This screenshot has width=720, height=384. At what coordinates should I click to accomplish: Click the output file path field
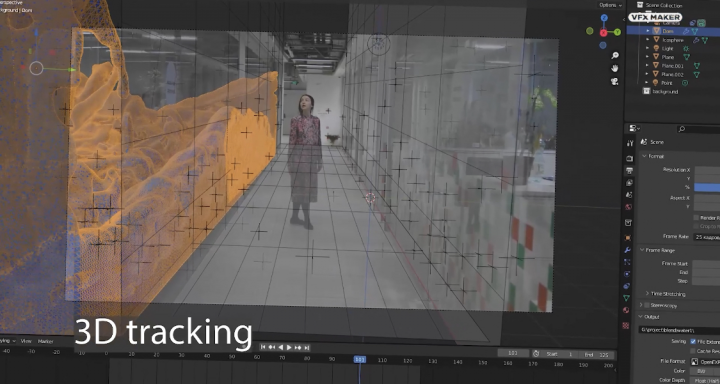point(679,329)
